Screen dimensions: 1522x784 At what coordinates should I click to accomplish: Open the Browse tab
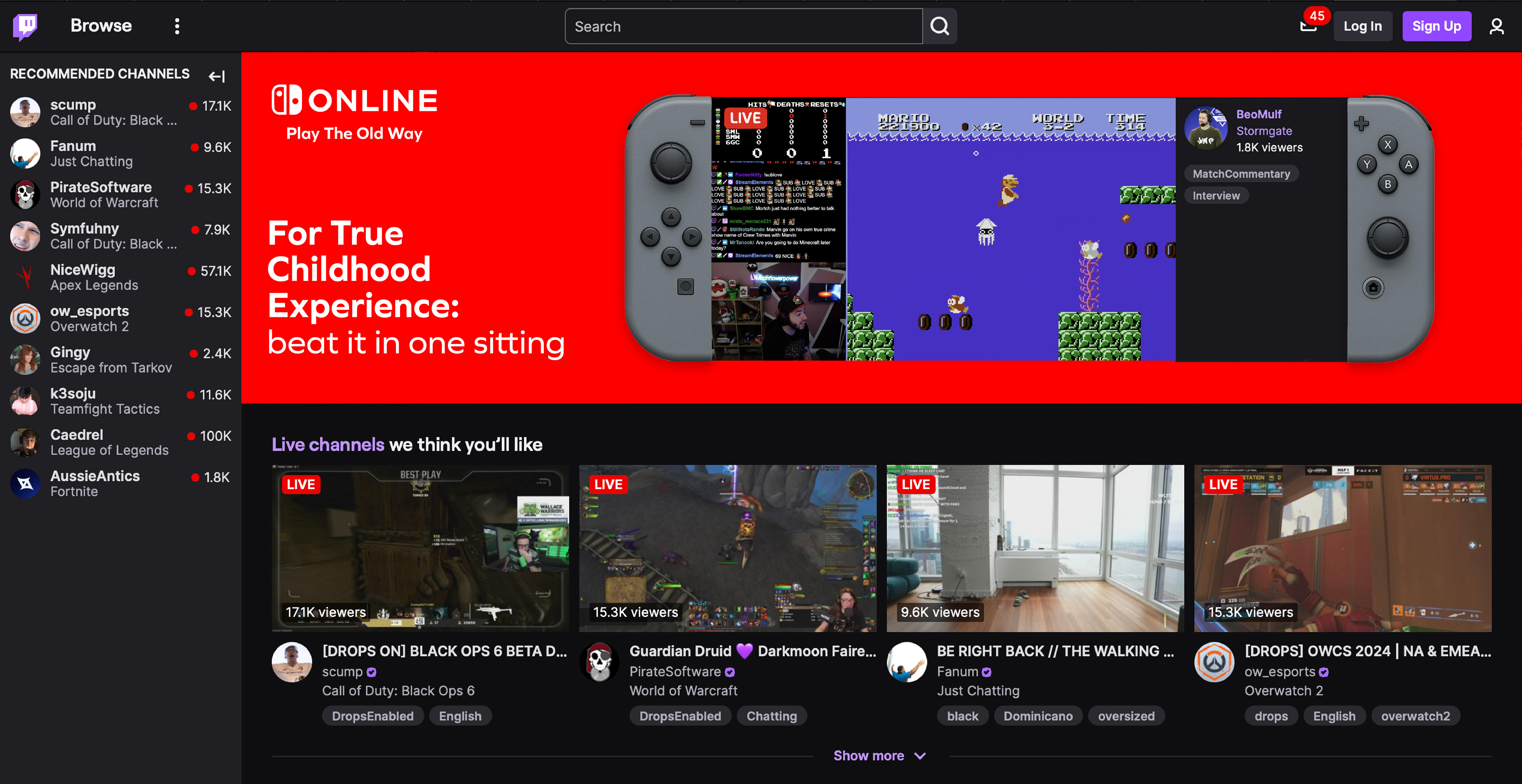101,26
